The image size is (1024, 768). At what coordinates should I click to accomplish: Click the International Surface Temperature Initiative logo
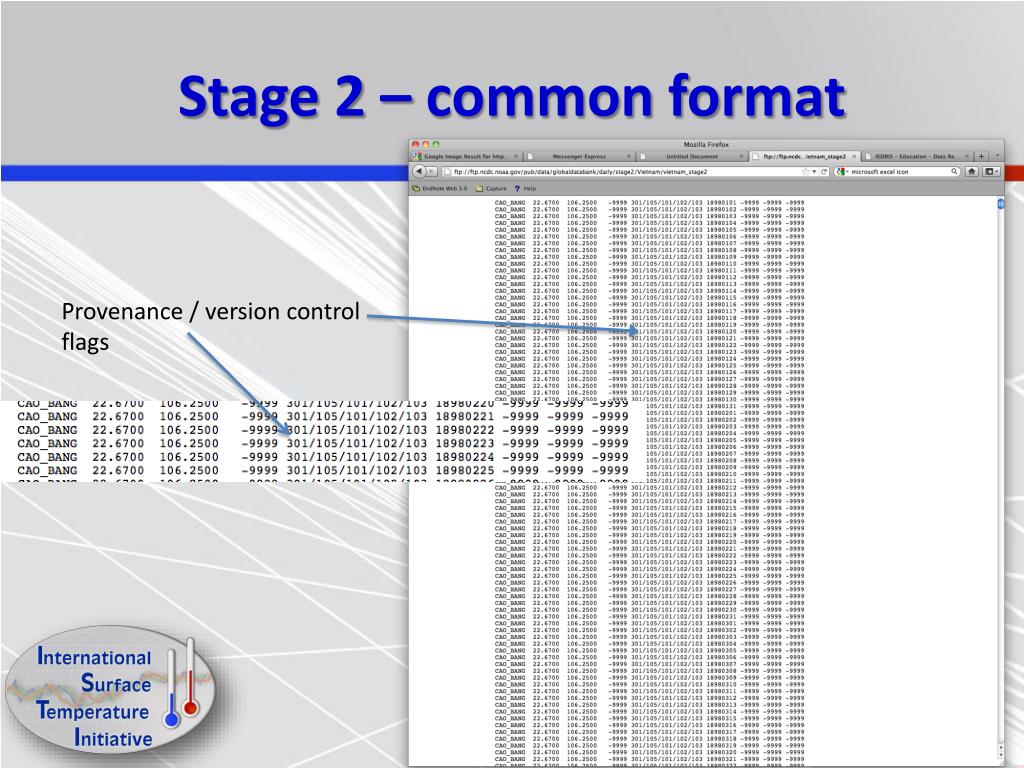click(x=110, y=692)
